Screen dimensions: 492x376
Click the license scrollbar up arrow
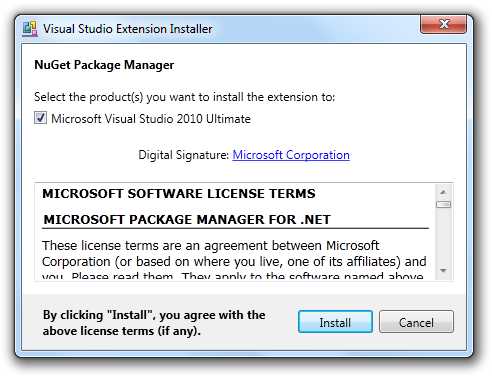[x=443, y=192]
